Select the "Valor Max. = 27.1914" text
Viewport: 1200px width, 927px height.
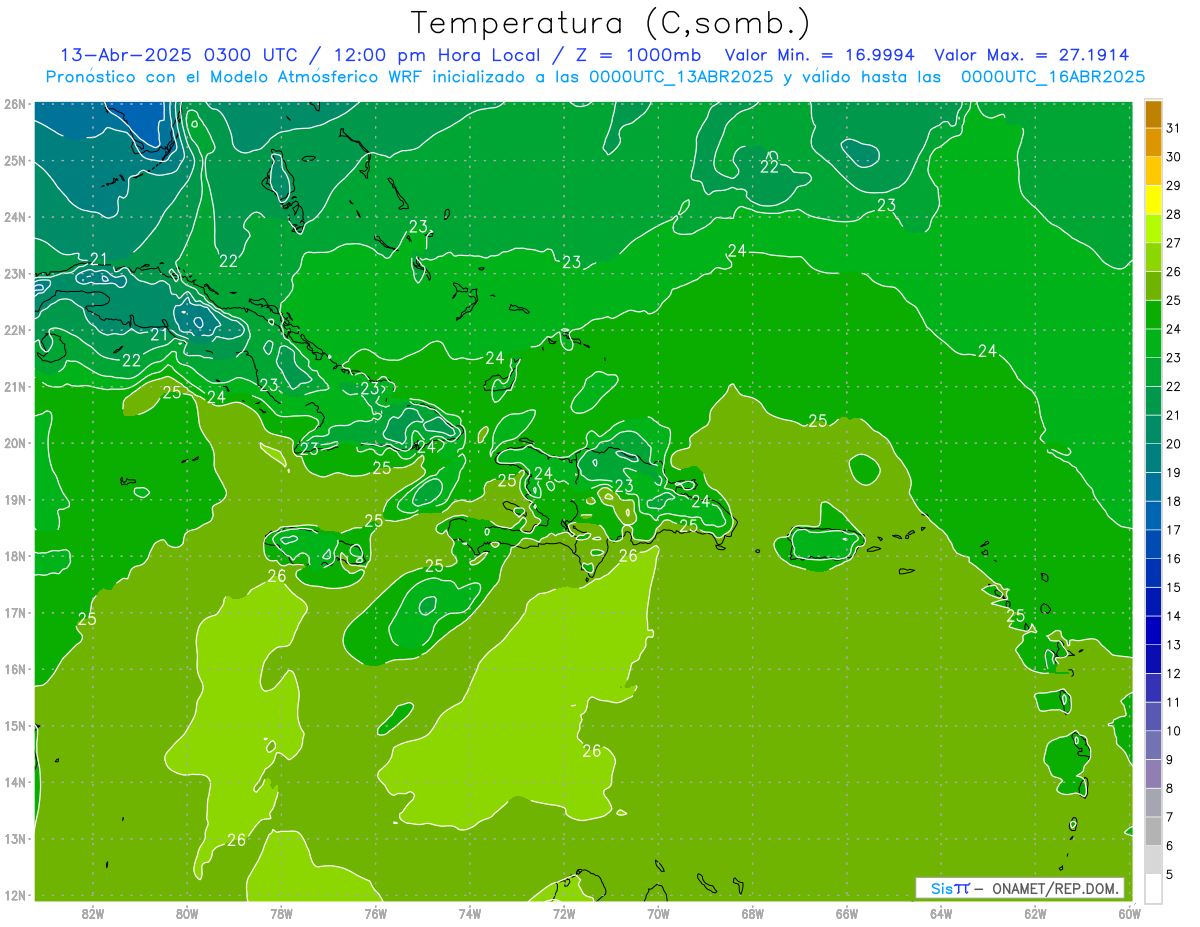coord(1032,55)
